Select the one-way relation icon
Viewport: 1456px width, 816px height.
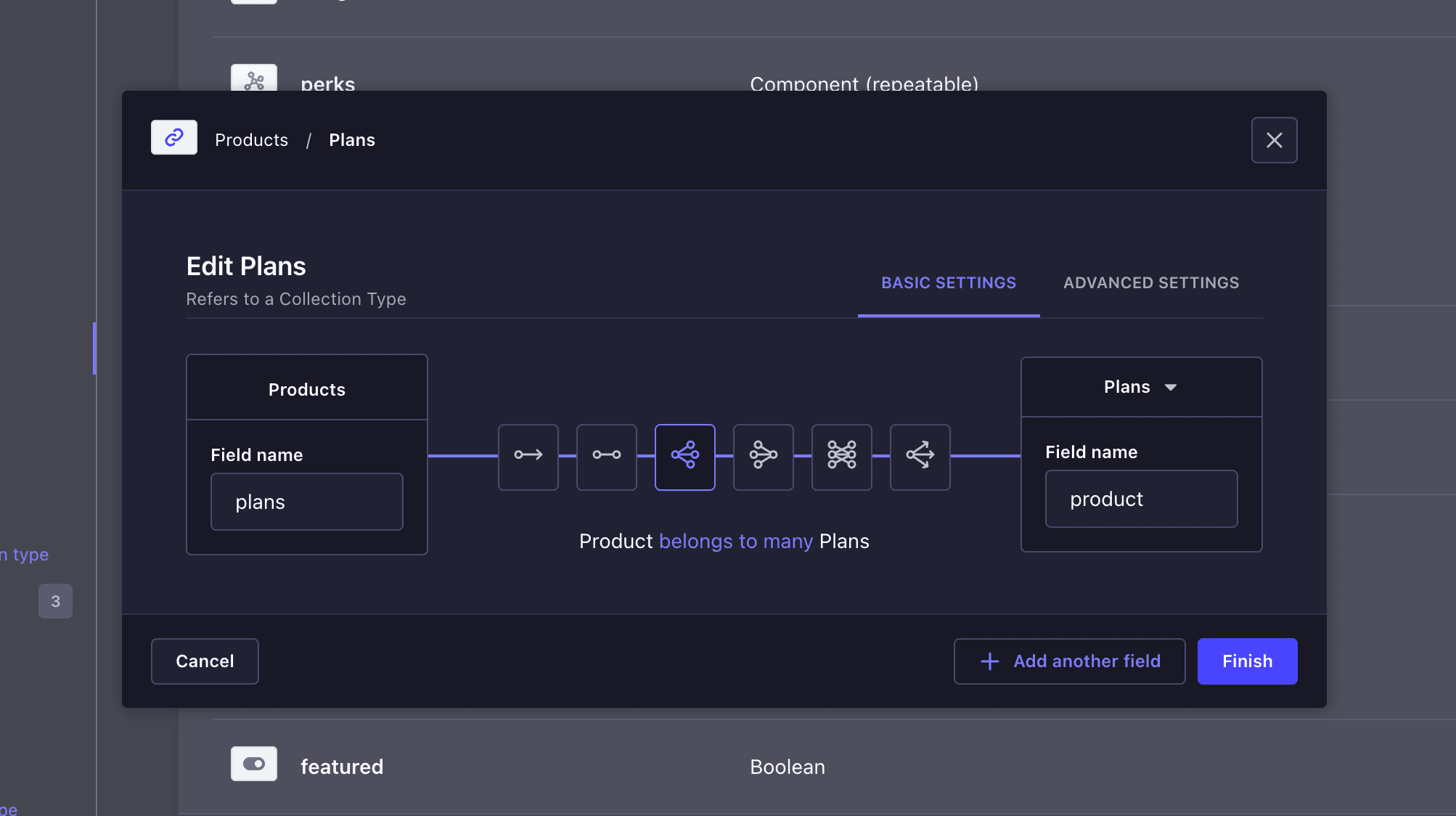coord(528,457)
